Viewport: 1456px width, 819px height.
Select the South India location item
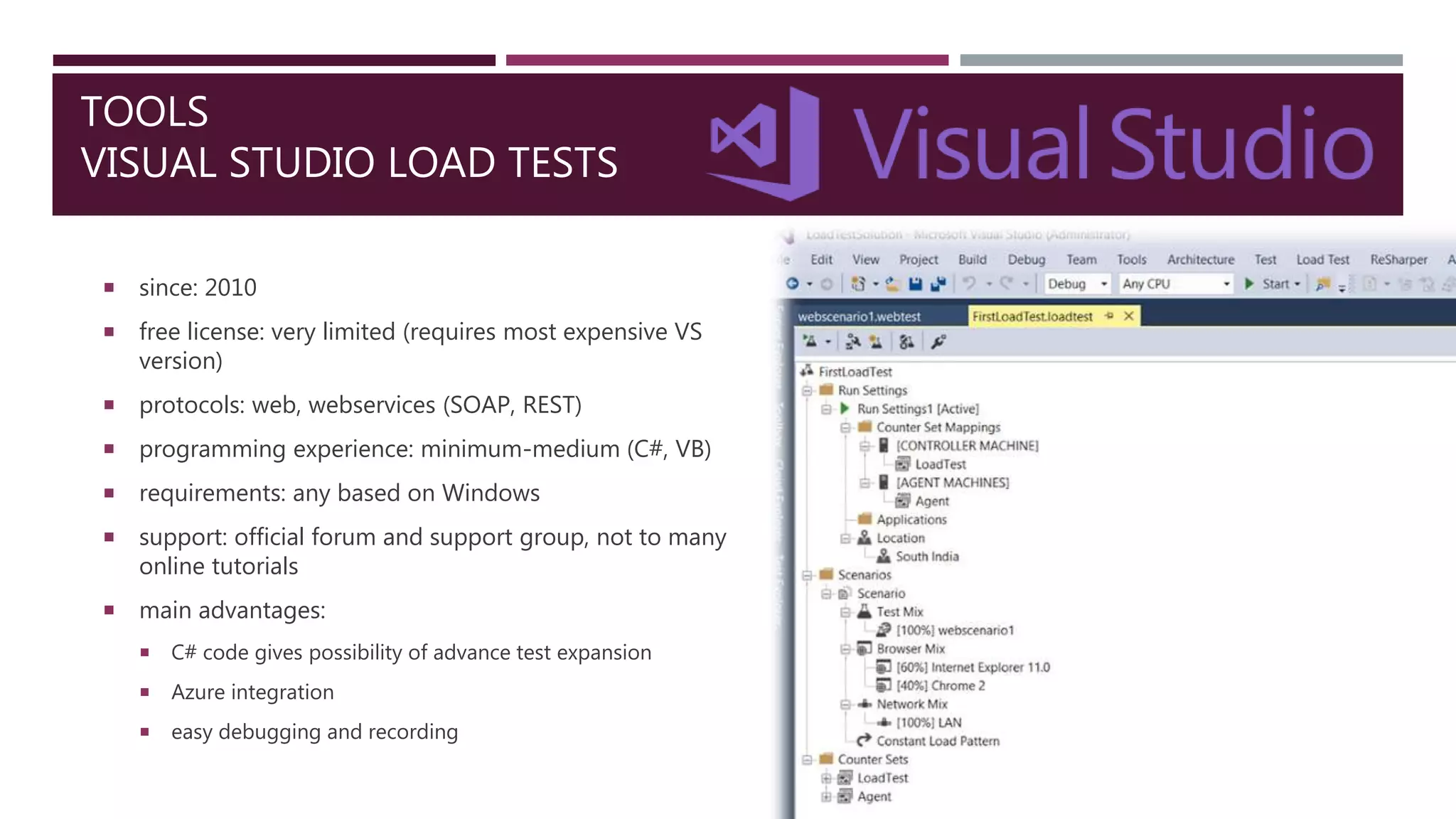927,557
